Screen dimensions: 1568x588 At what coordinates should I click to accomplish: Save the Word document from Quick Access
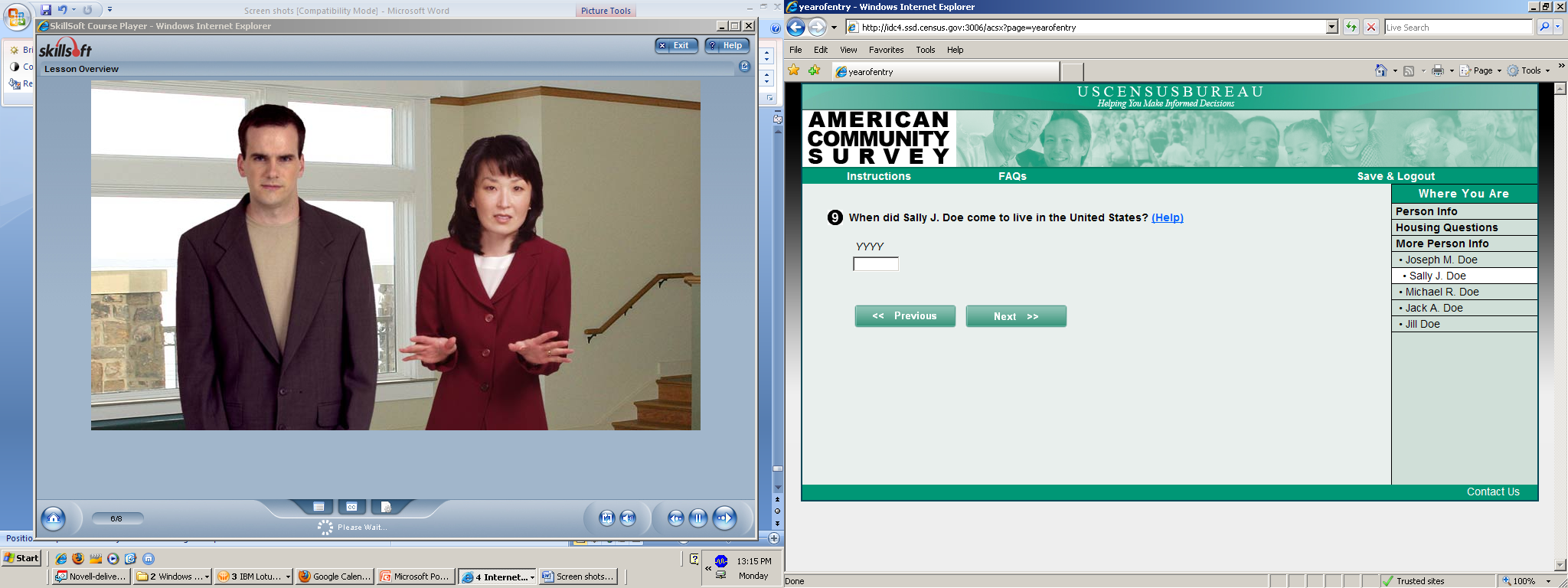point(46,10)
